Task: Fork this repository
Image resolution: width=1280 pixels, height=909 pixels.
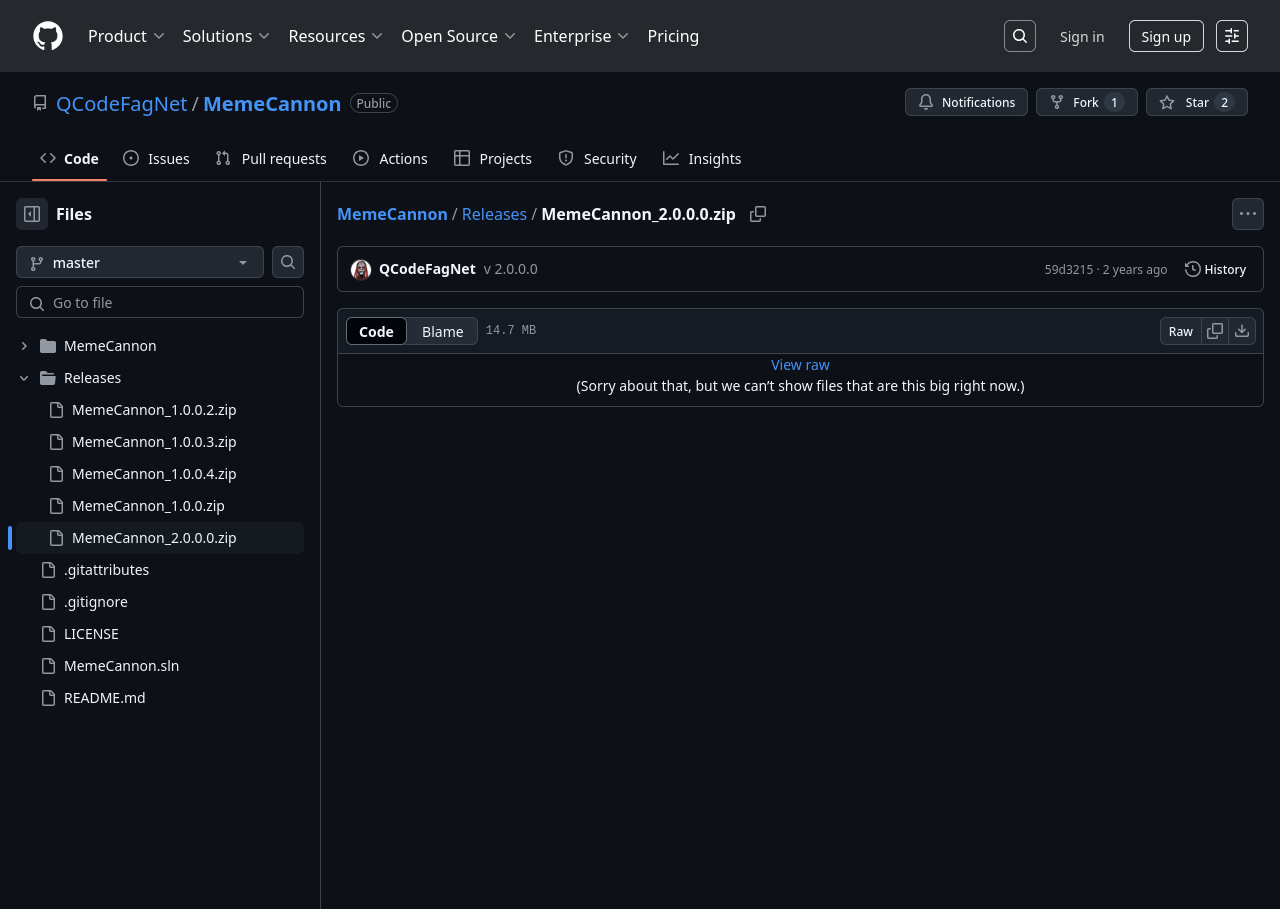Action: pyautogui.click(x=1087, y=102)
